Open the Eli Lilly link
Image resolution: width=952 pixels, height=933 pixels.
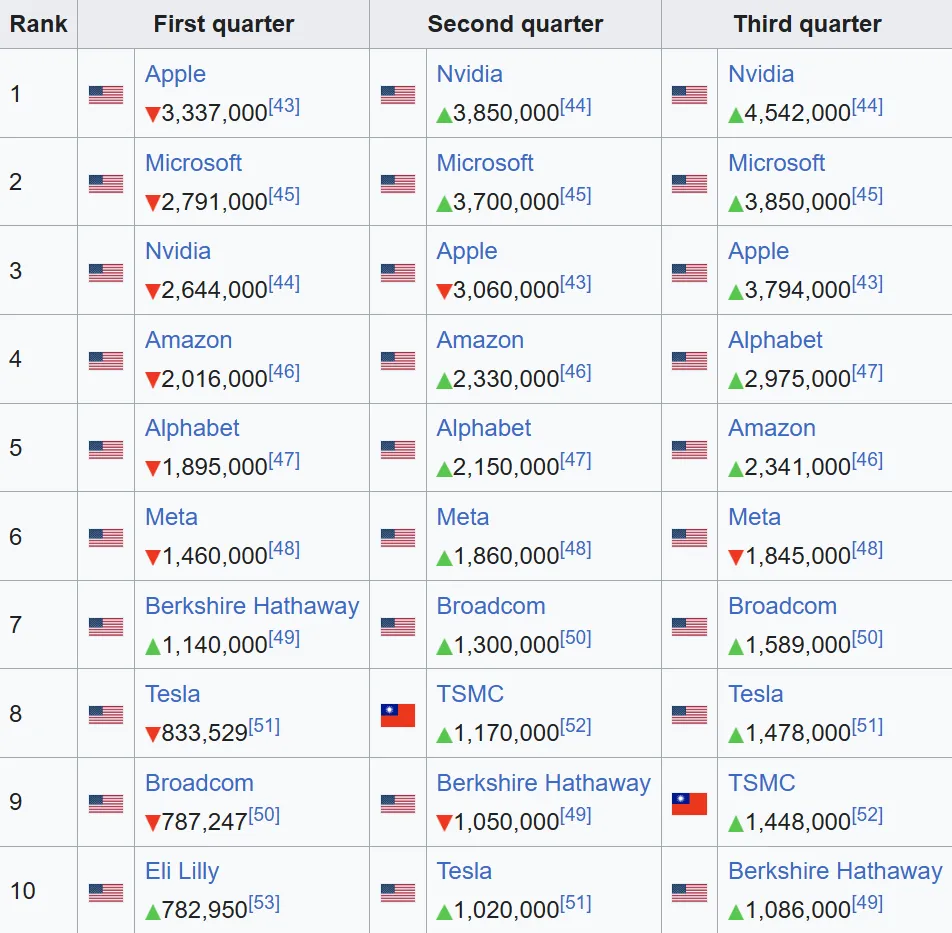coord(182,872)
